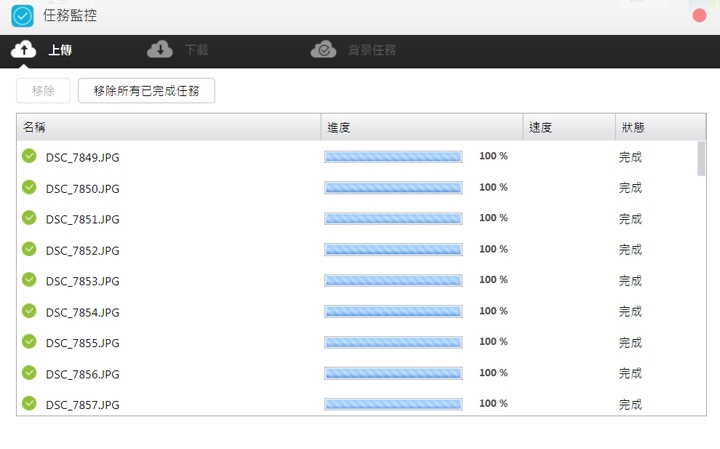The image size is (720, 449).
Task: Click progress bar of DSC_7849.JPG
Action: (393, 157)
